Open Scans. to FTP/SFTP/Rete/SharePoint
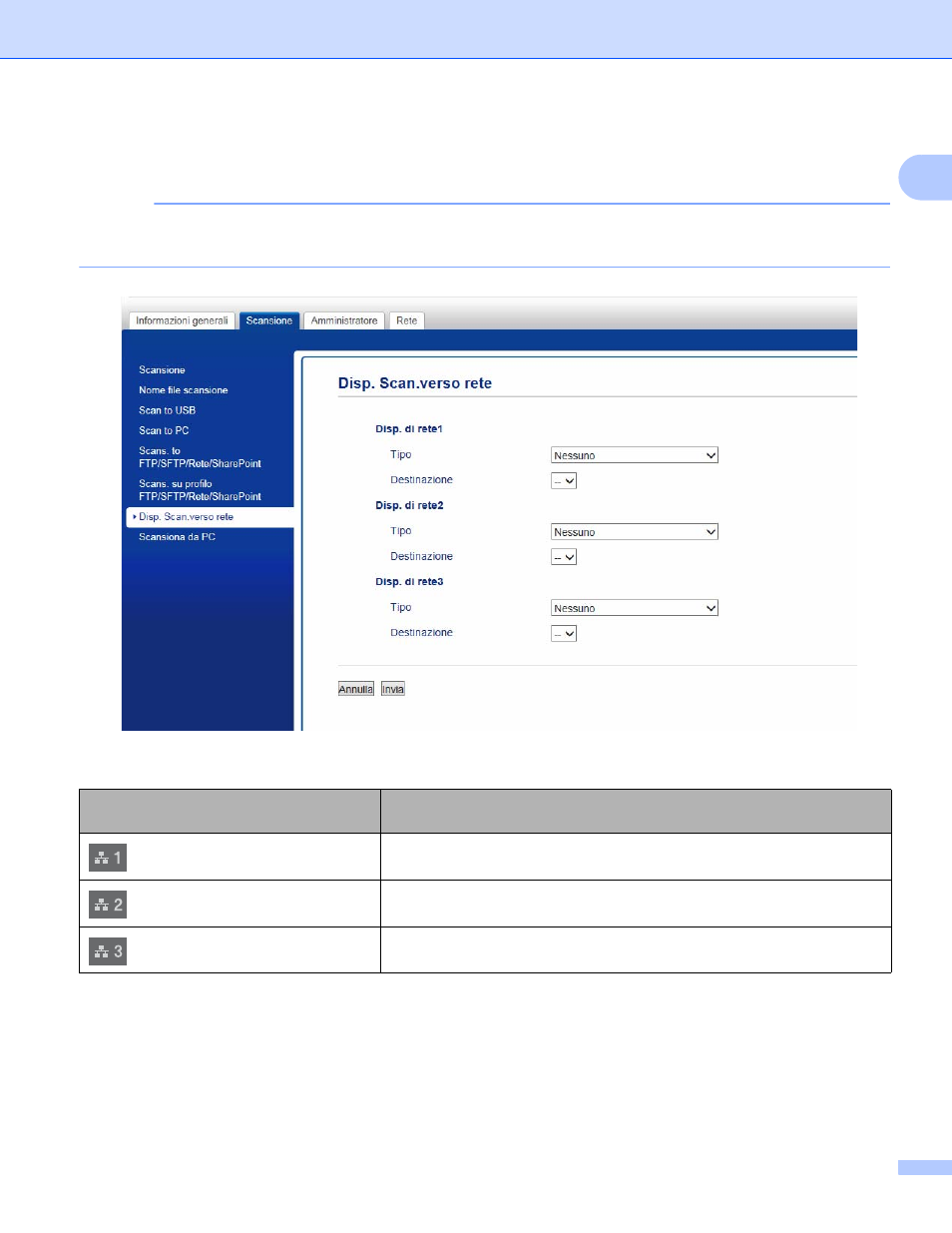The width and height of the screenshot is (952, 1233). click(x=200, y=457)
